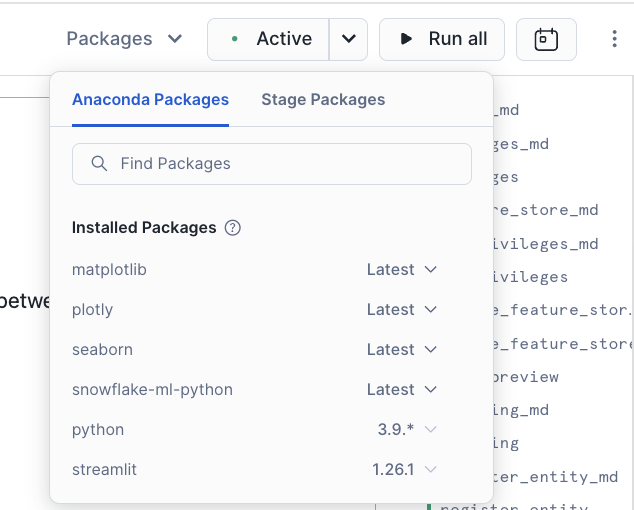634x510 pixels.
Task: Open plotly version dropdown
Action: pos(402,310)
